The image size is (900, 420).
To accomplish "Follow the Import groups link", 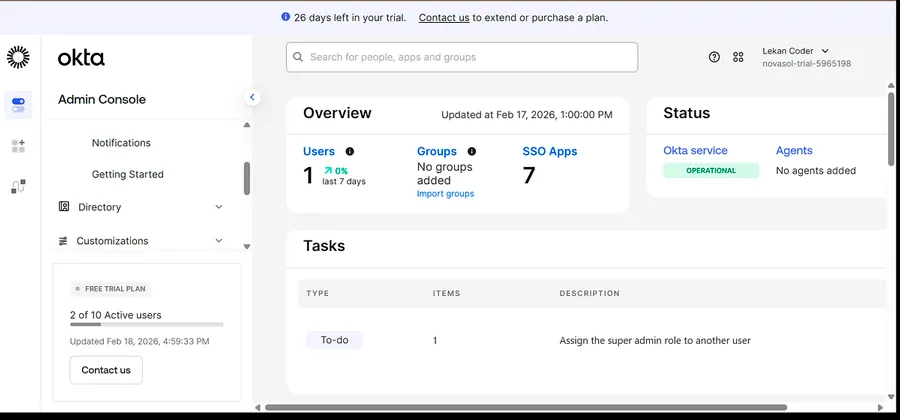I will [x=445, y=194].
